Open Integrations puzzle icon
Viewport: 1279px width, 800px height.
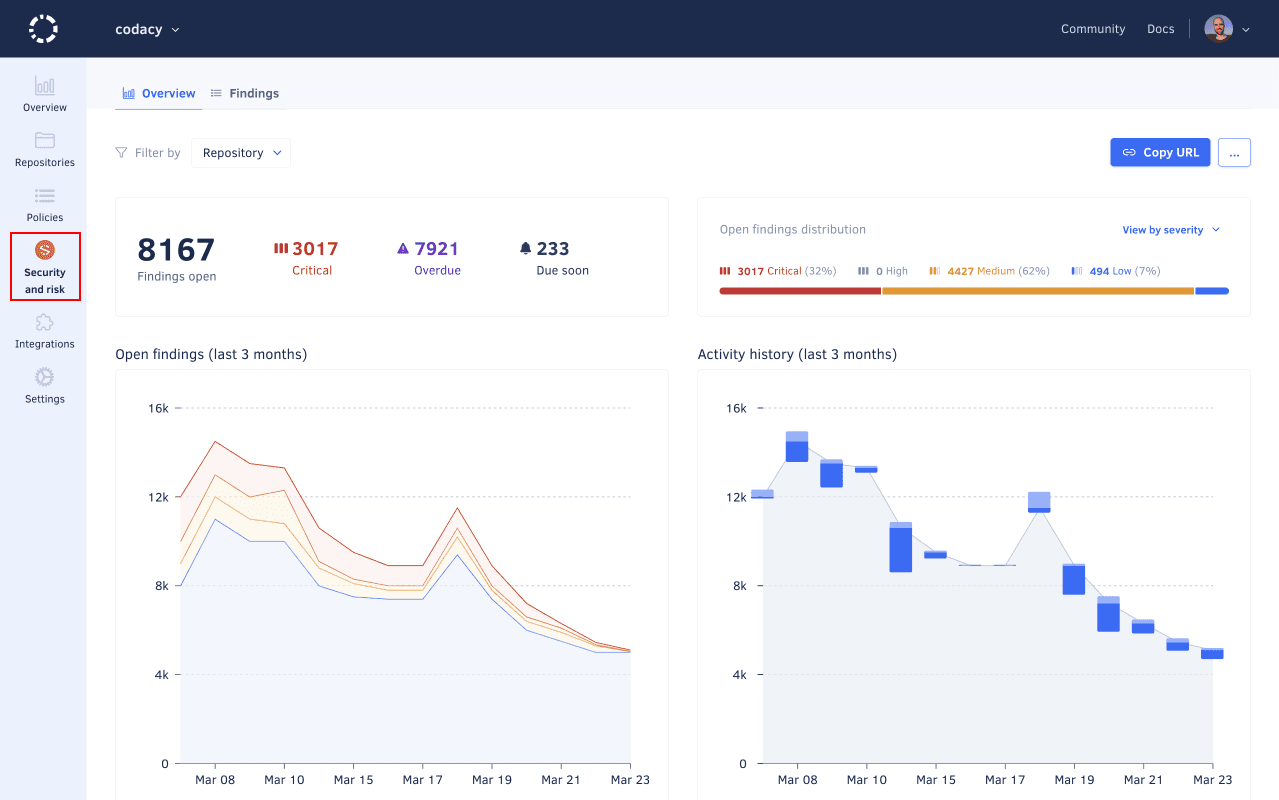click(x=45, y=323)
